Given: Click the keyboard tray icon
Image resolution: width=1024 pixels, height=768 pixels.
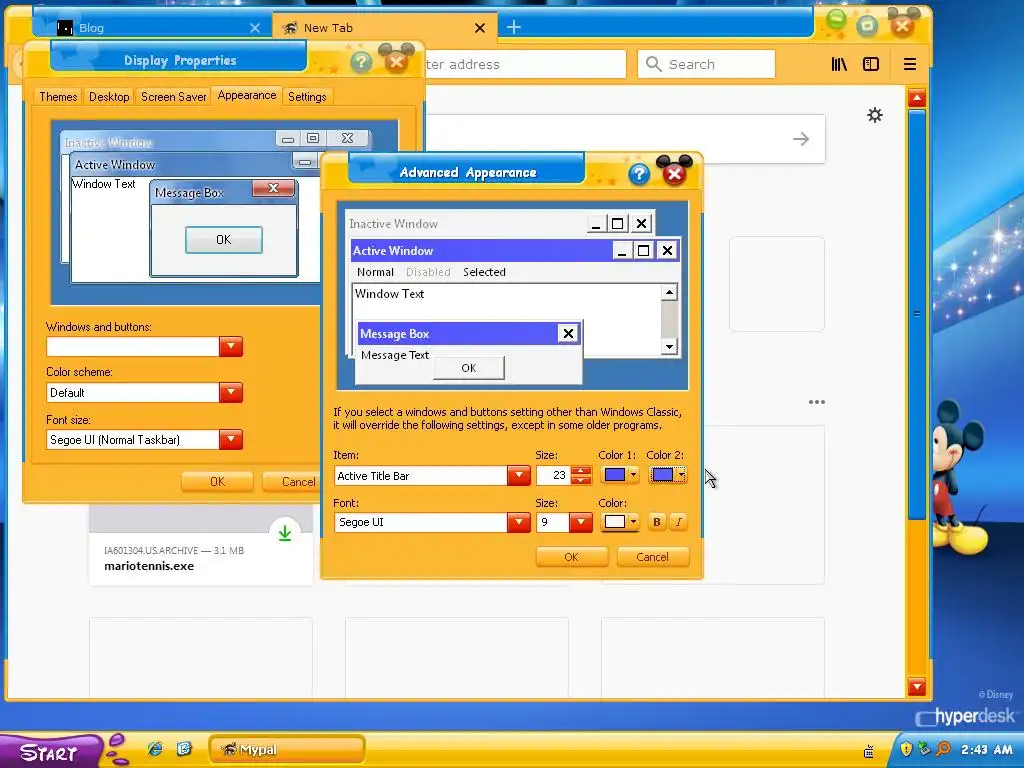Looking at the screenshot, I should pos(869,752).
